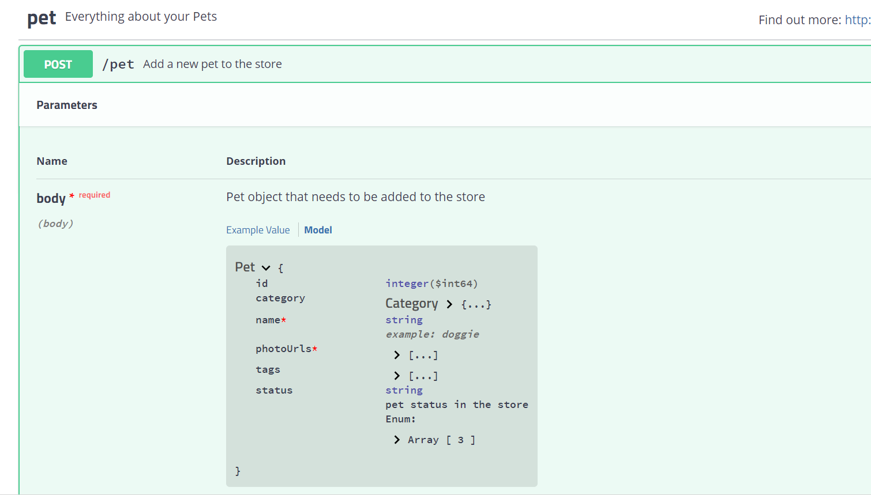Open the Find out more http link
The image size is (871, 495).
coord(857,19)
